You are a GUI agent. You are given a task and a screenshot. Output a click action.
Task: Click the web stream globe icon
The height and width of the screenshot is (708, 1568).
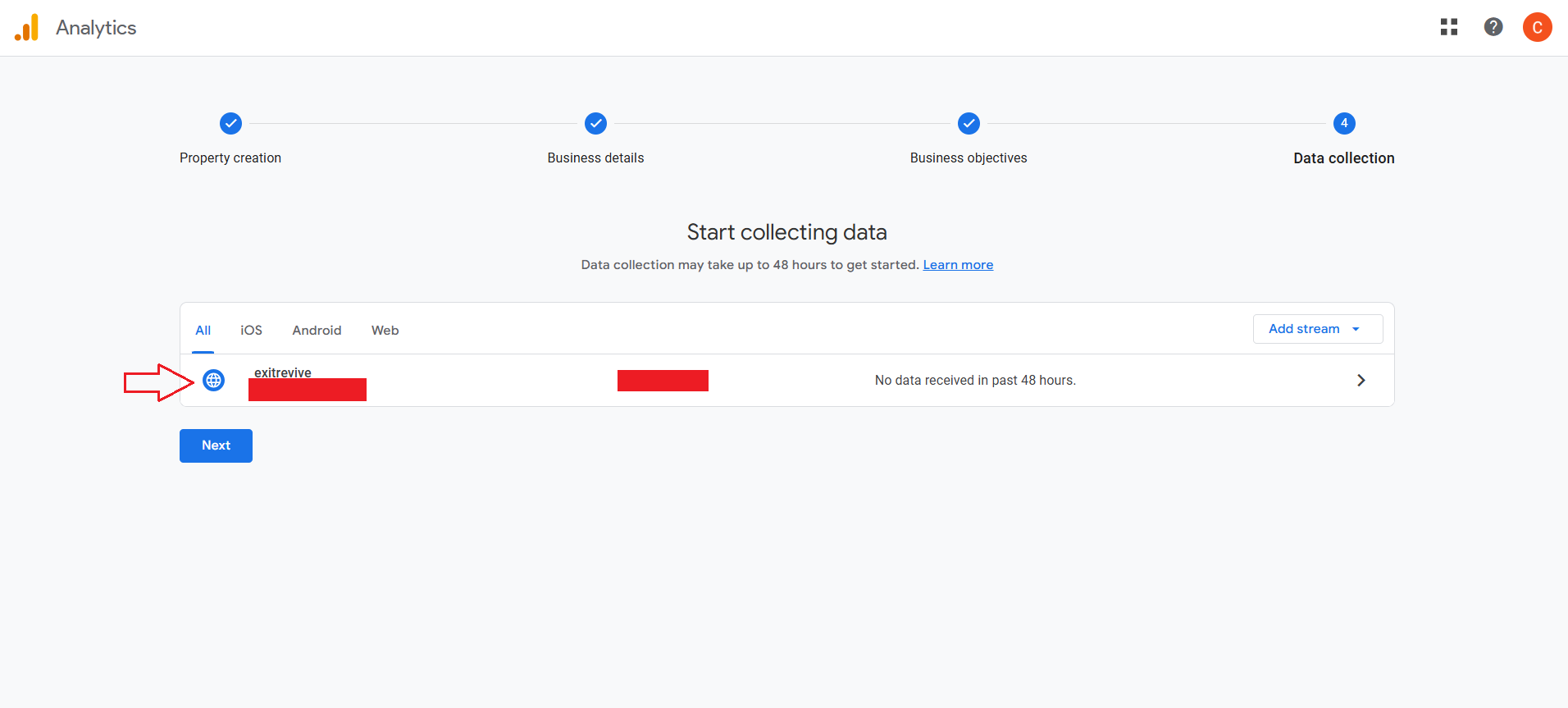[x=214, y=381]
